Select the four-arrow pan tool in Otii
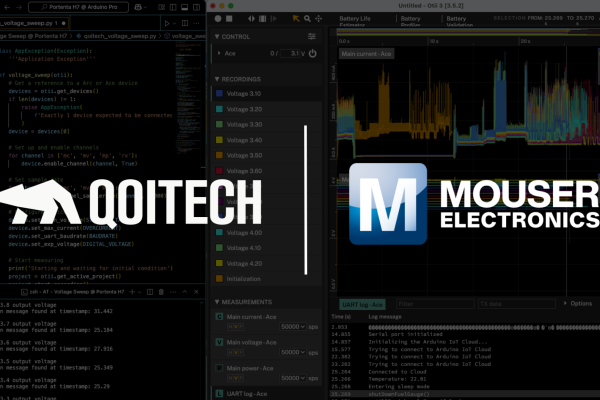 click(318, 18)
